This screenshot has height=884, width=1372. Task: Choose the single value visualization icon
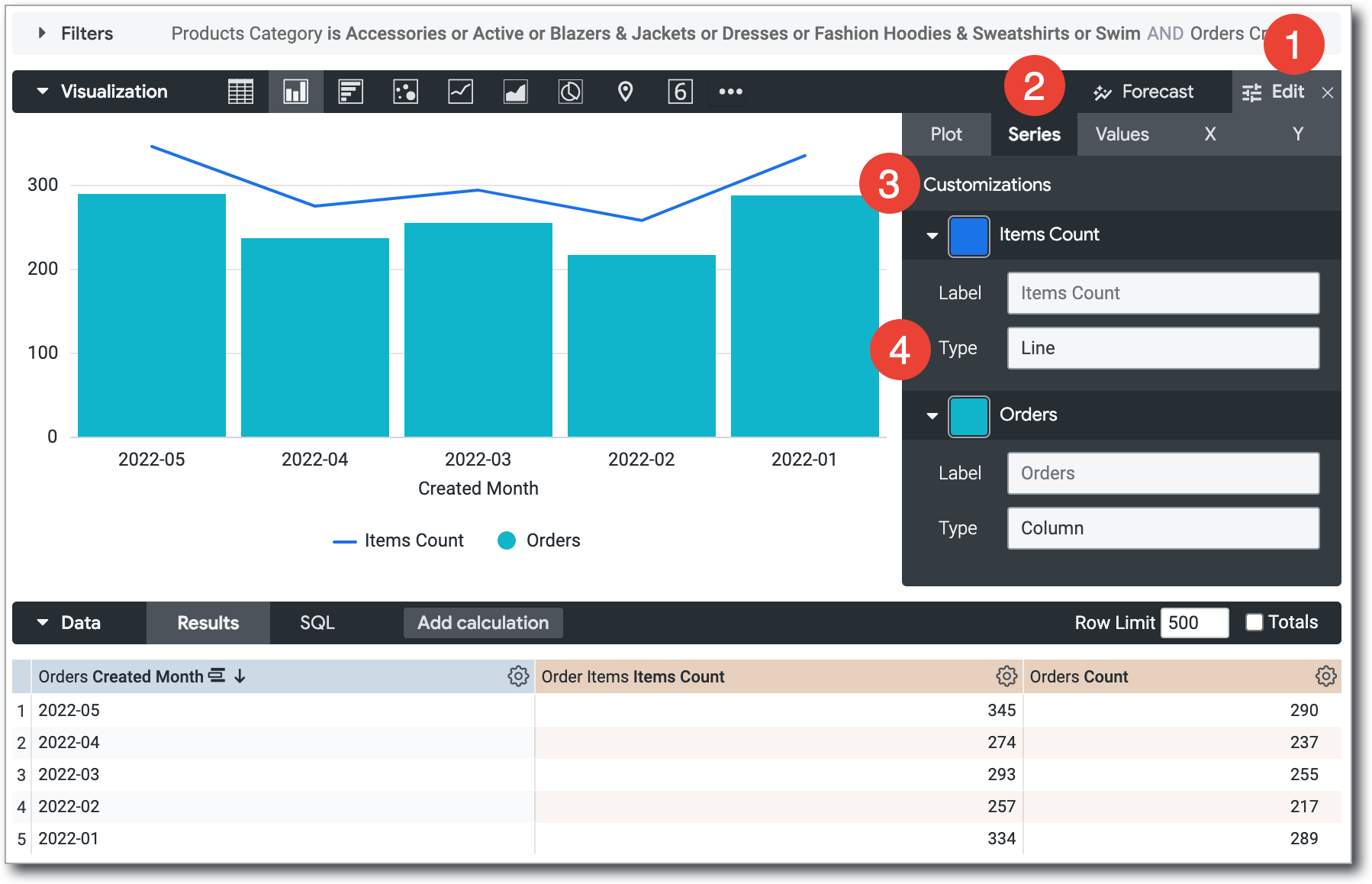680,92
